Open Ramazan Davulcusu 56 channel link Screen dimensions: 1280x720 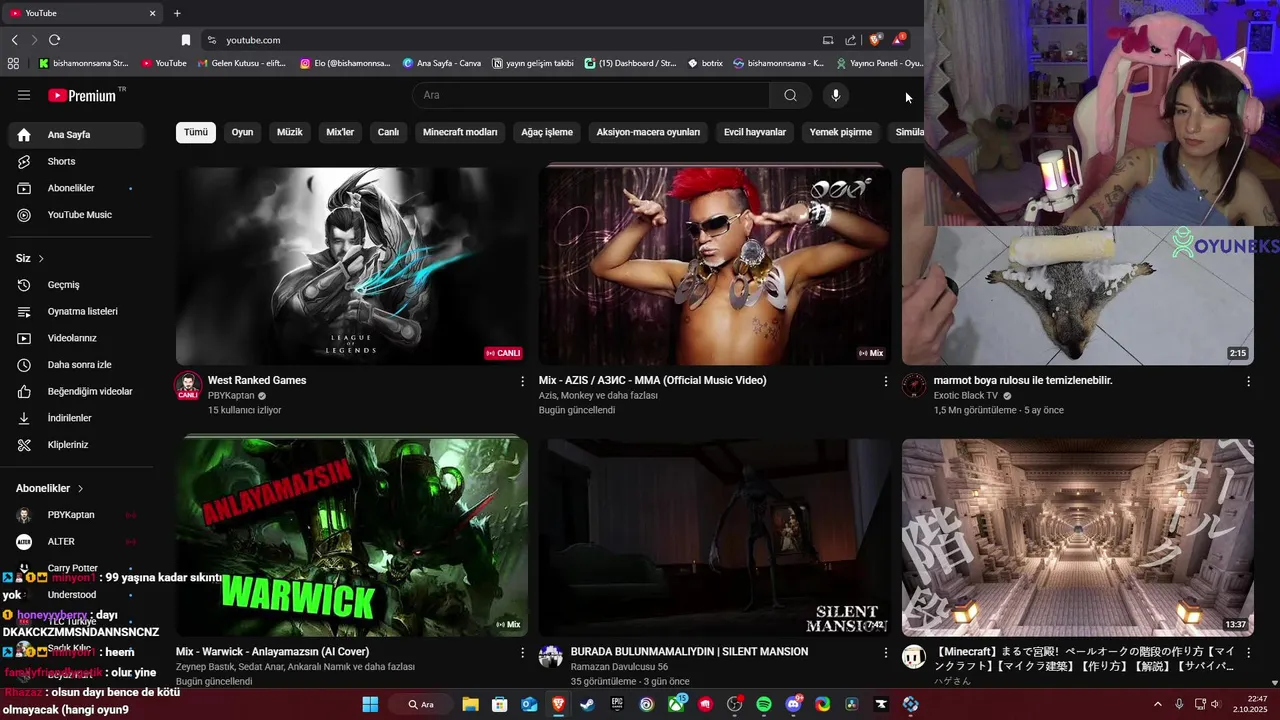point(619,667)
